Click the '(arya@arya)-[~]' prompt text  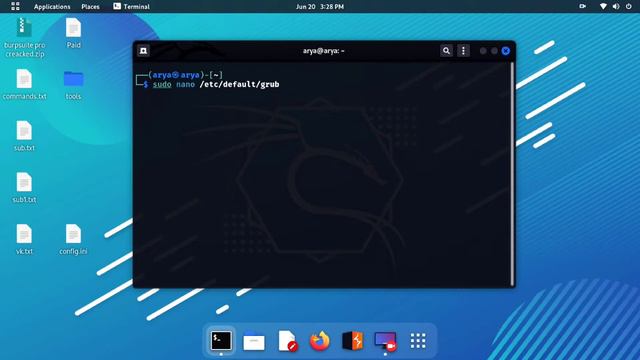click(185, 75)
